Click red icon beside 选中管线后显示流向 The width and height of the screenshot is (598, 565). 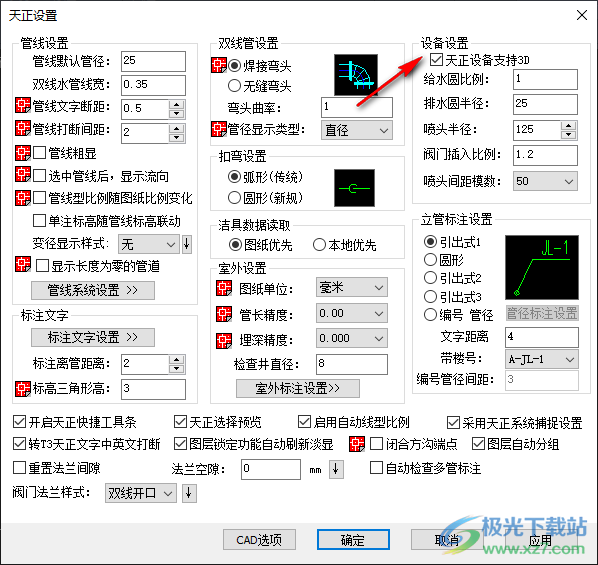(x=23, y=175)
